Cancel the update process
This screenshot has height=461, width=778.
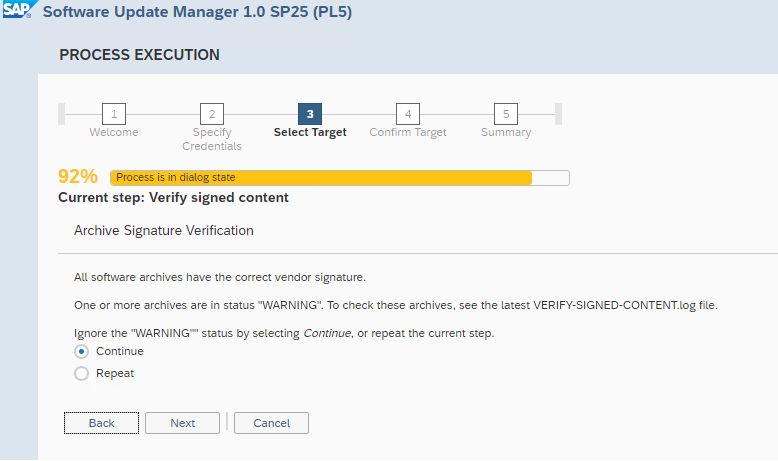271,423
